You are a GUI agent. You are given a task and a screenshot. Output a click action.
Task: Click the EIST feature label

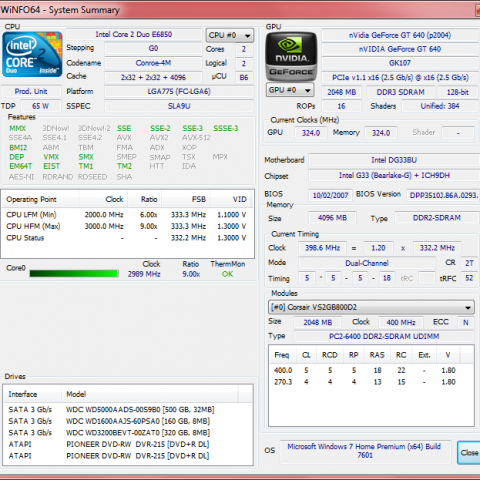(x=51, y=166)
